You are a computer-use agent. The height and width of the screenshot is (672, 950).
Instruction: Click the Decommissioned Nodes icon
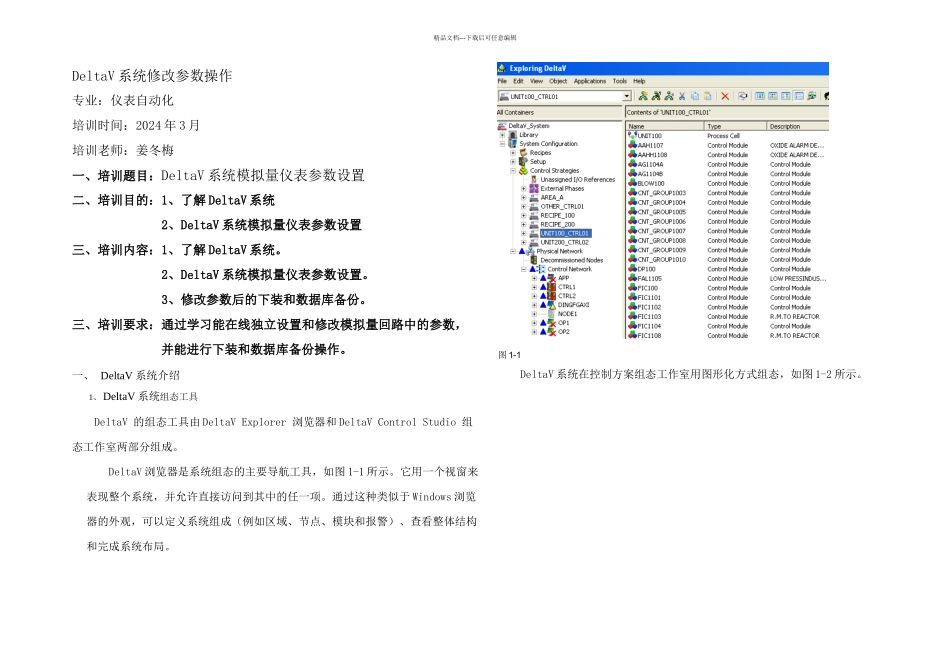534,260
